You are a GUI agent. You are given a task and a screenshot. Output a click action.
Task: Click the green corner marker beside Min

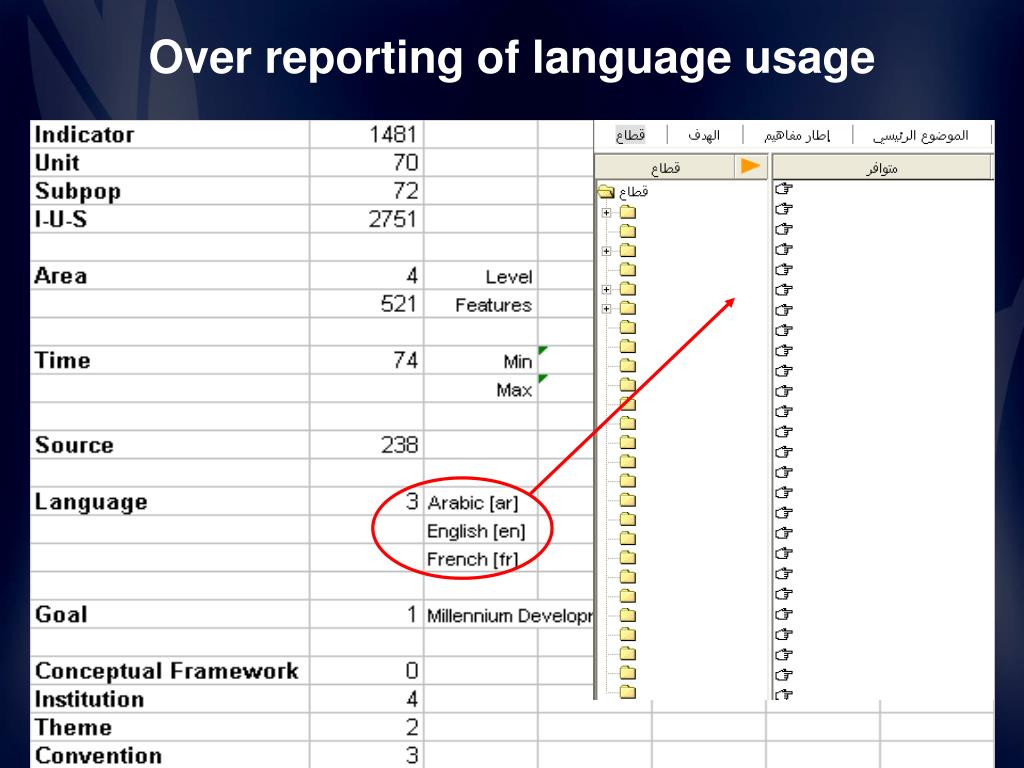[543, 350]
